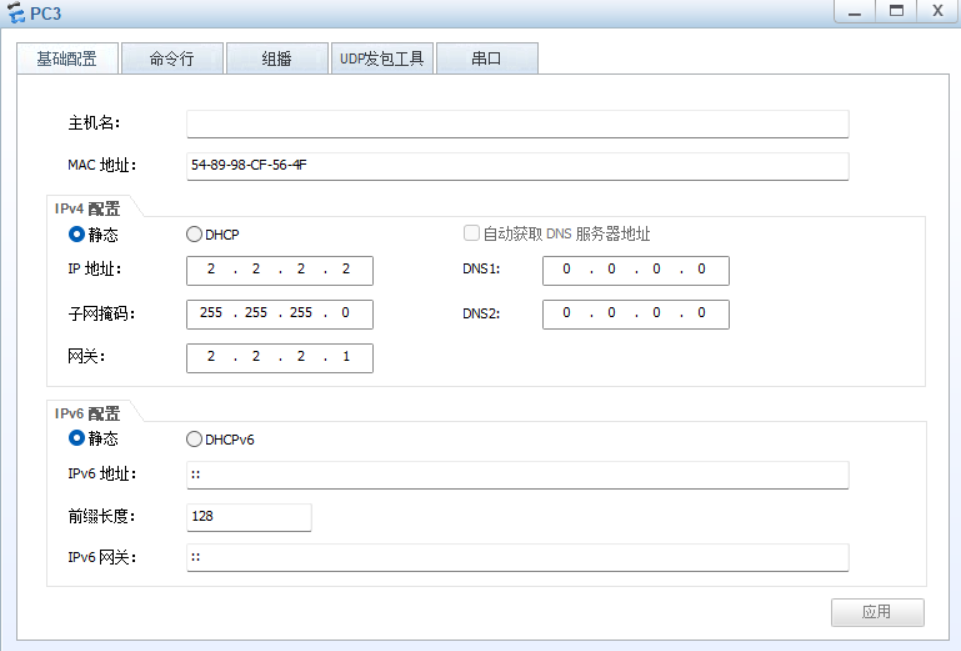Click the MAC 地址 field

(x=517, y=166)
